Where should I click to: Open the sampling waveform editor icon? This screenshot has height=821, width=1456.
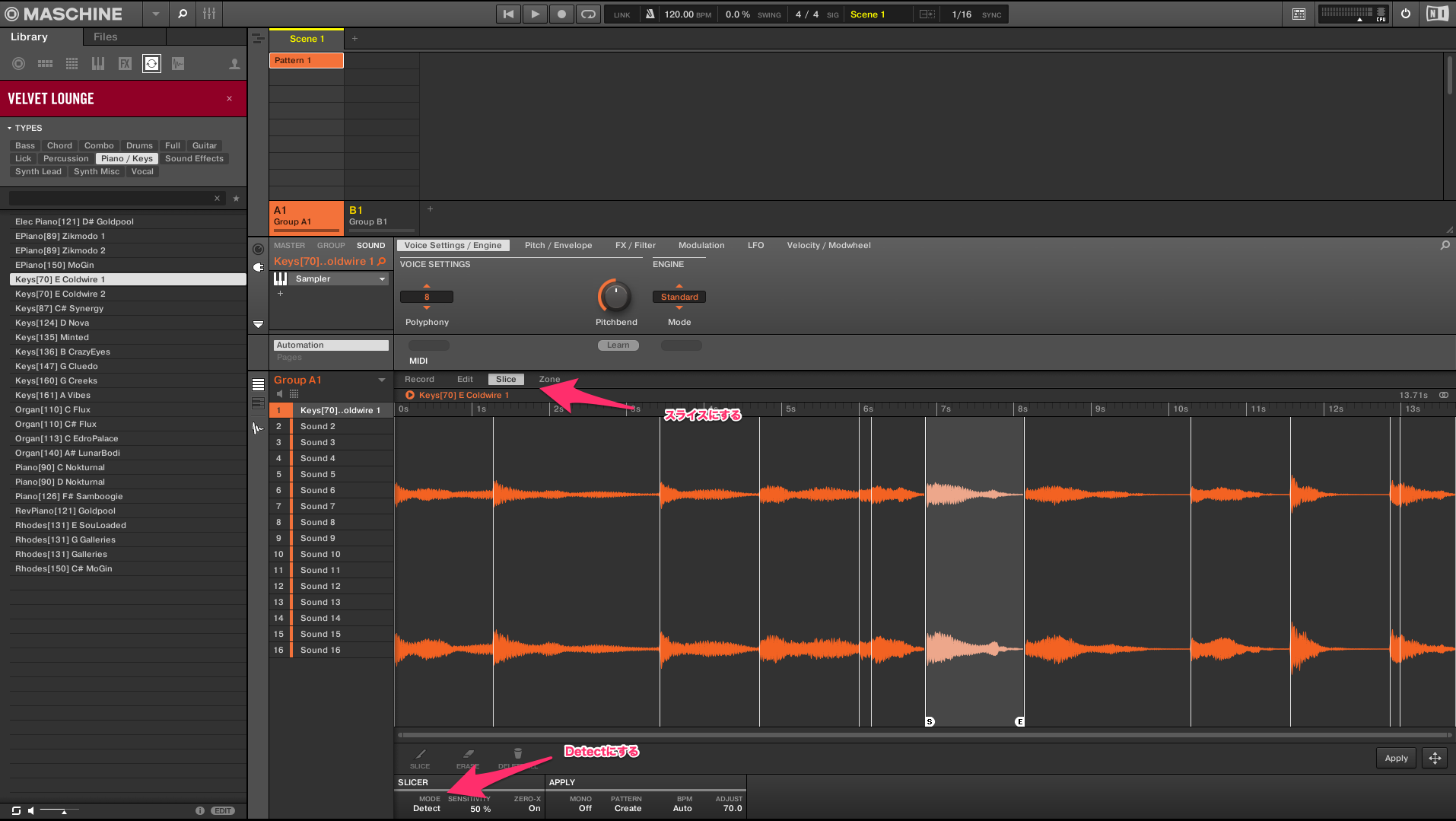click(x=258, y=428)
